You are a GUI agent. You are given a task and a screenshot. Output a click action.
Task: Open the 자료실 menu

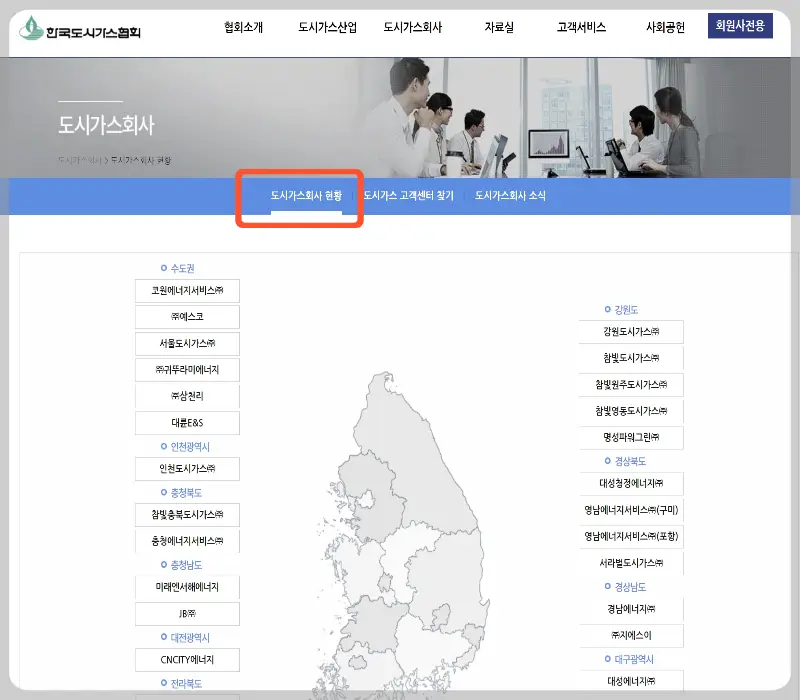pyautogui.click(x=499, y=27)
